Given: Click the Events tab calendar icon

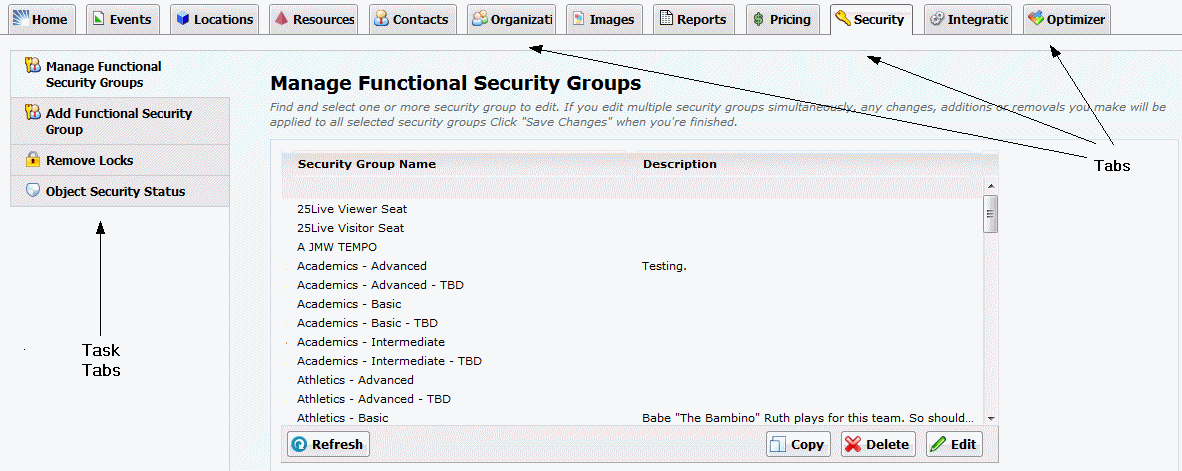Looking at the screenshot, I should [98, 19].
